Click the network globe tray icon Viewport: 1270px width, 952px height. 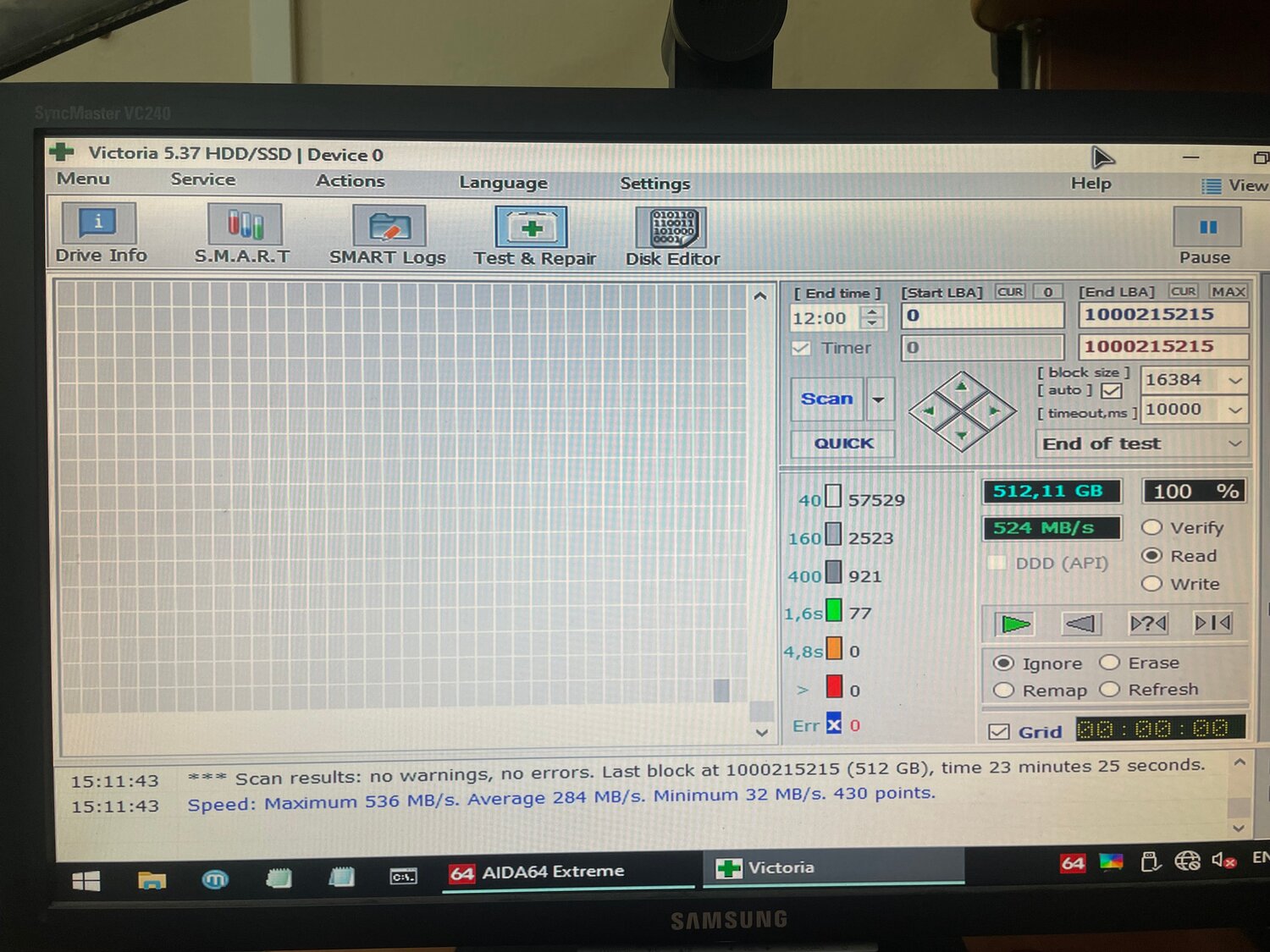coord(1187,861)
